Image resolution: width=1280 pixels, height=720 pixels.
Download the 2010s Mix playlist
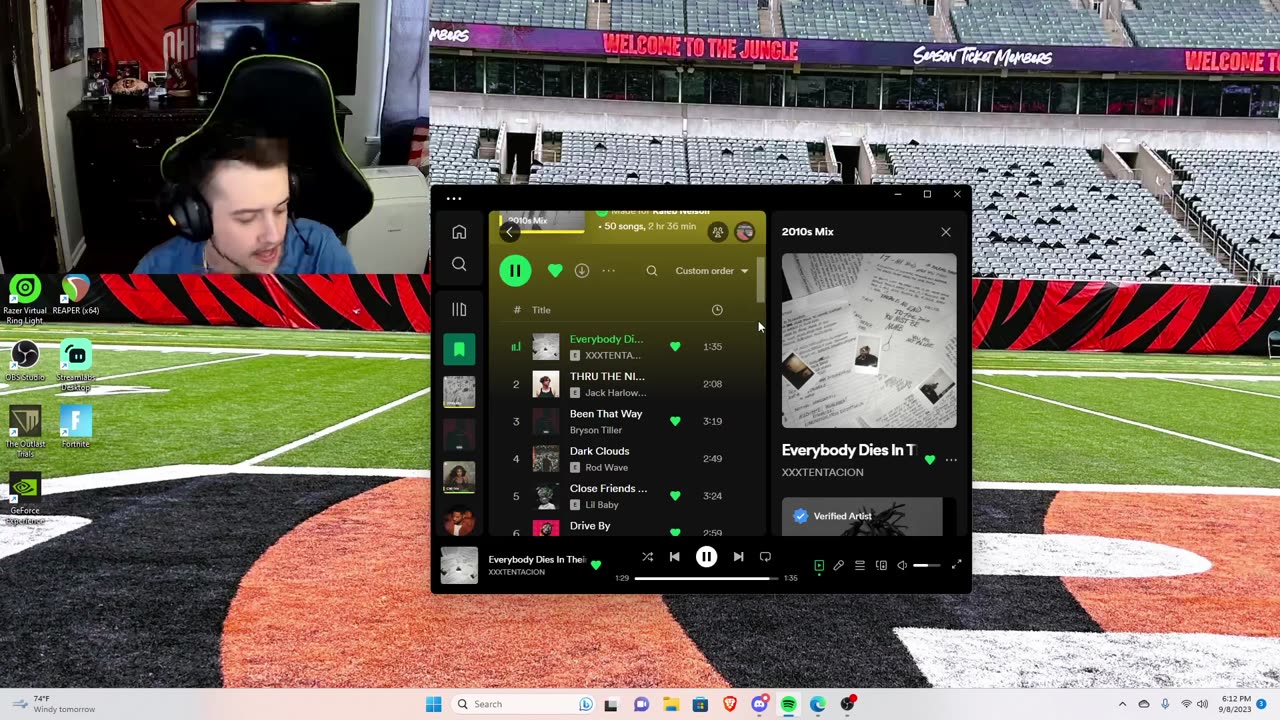tap(582, 271)
